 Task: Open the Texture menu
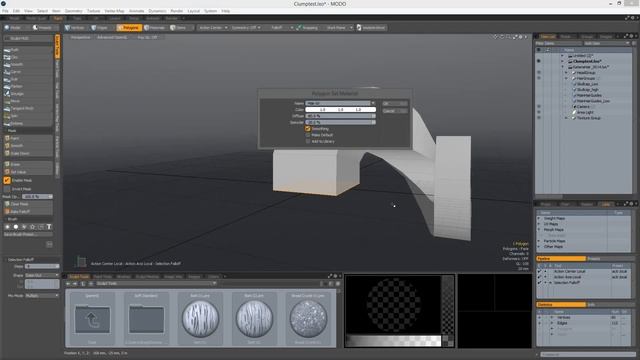(x=93, y=11)
